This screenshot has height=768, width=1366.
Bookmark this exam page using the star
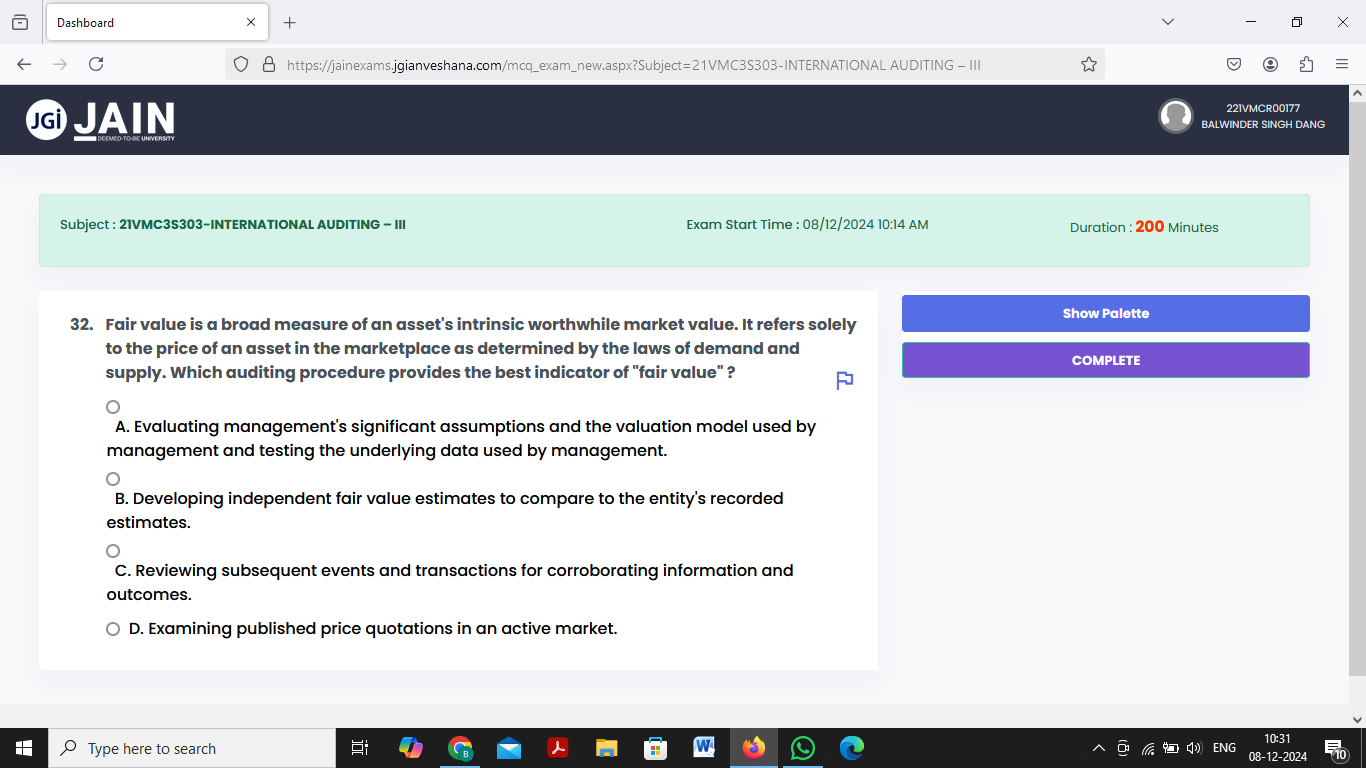tap(1087, 63)
